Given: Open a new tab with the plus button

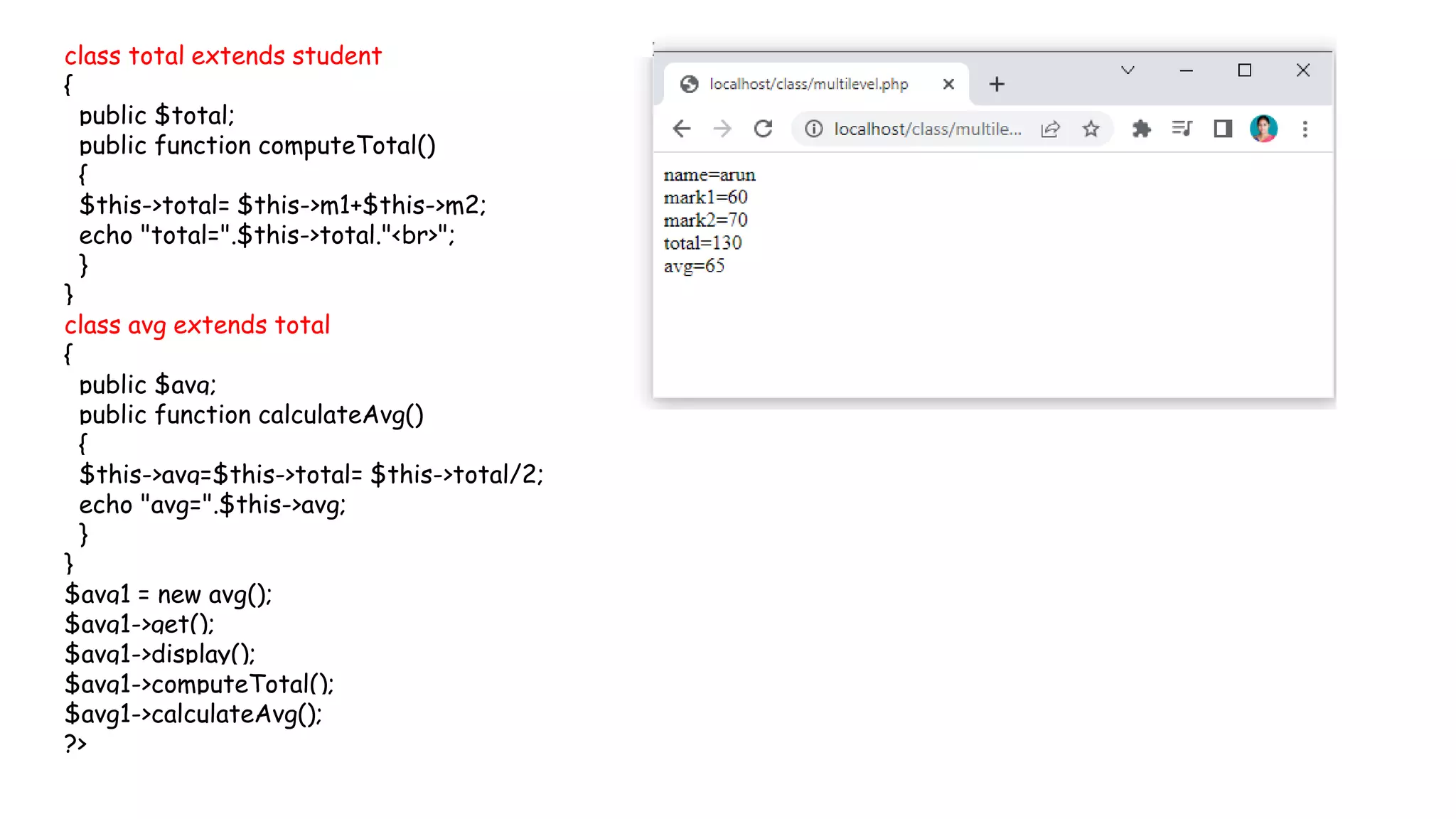Looking at the screenshot, I should point(997,84).
